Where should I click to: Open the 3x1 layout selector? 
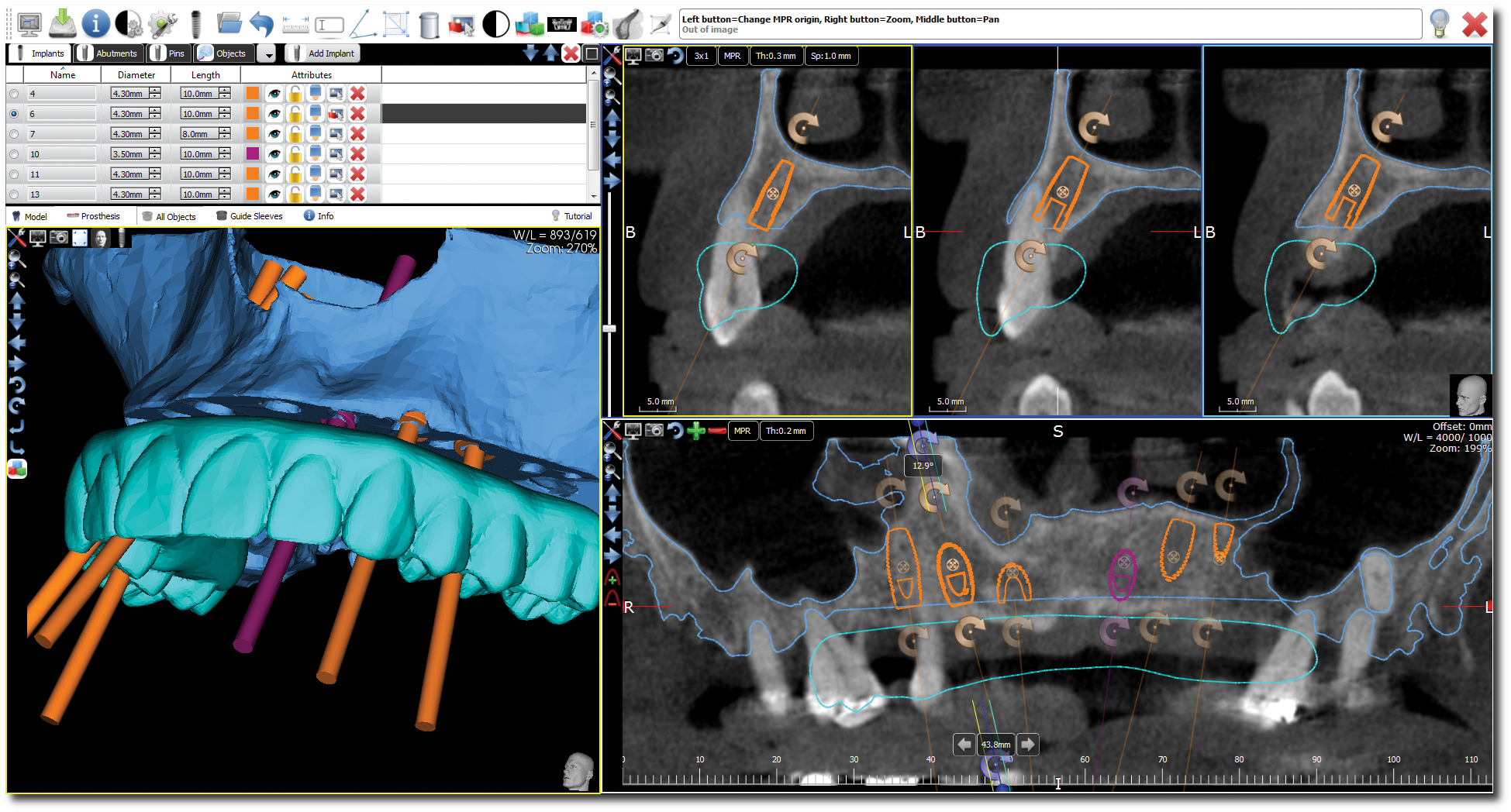pyautogui.click(x=701, y=56)
